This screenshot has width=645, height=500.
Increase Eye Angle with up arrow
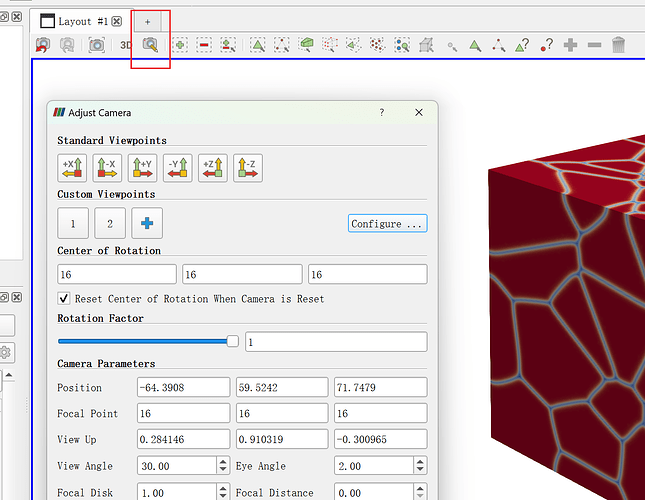[x=420, y=461]
